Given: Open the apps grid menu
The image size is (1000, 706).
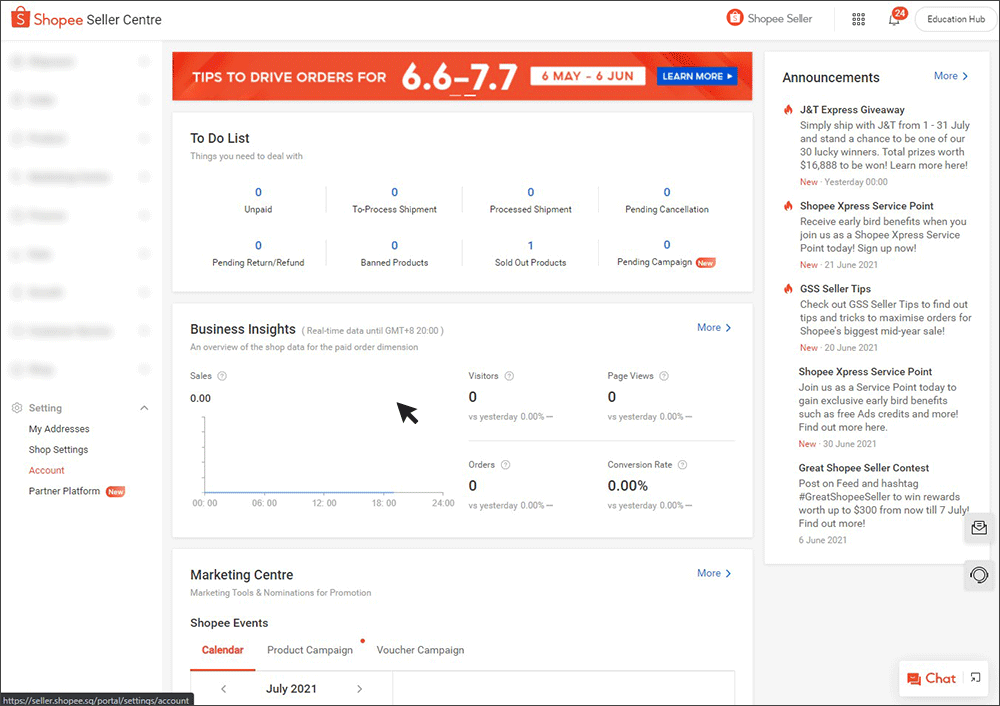Looking at the screenshot, I should [x=858, y=18].
